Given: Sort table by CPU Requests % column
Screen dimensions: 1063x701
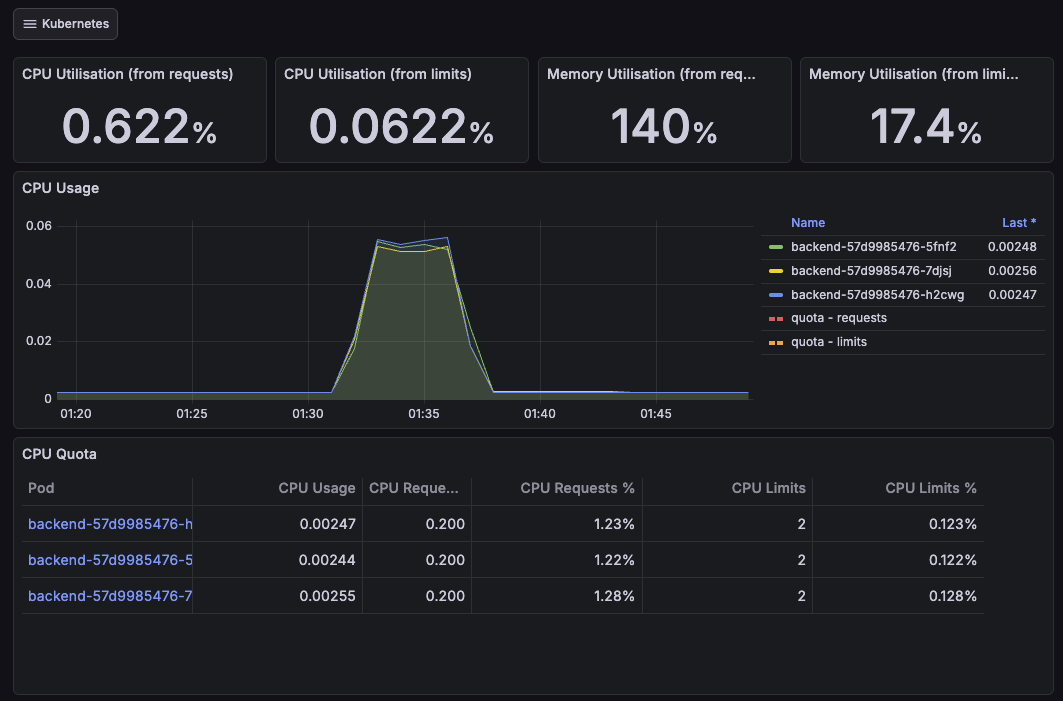Looking at the screenshot, I should coord(577,488).
